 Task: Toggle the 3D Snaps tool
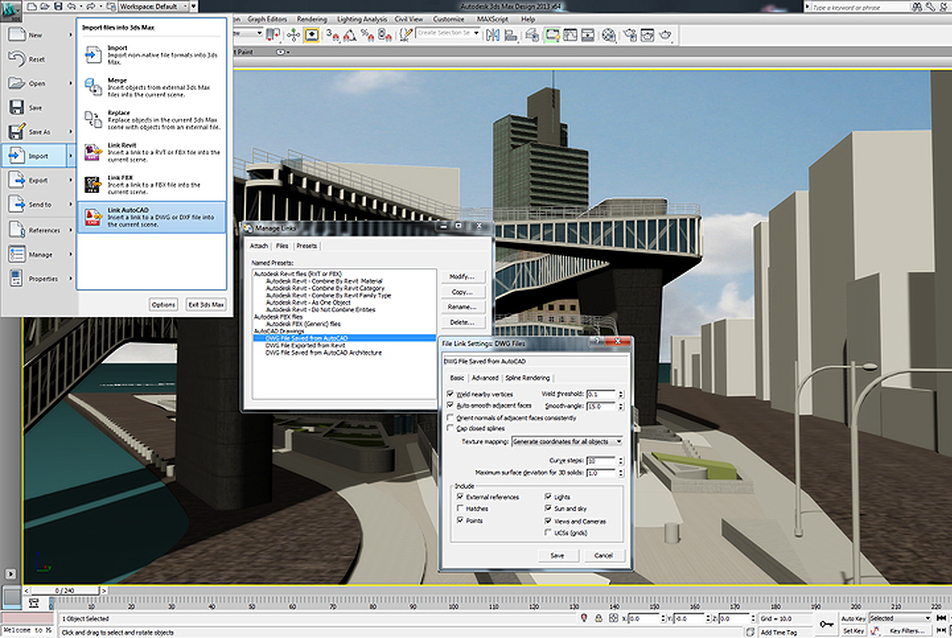click(332, 35)
